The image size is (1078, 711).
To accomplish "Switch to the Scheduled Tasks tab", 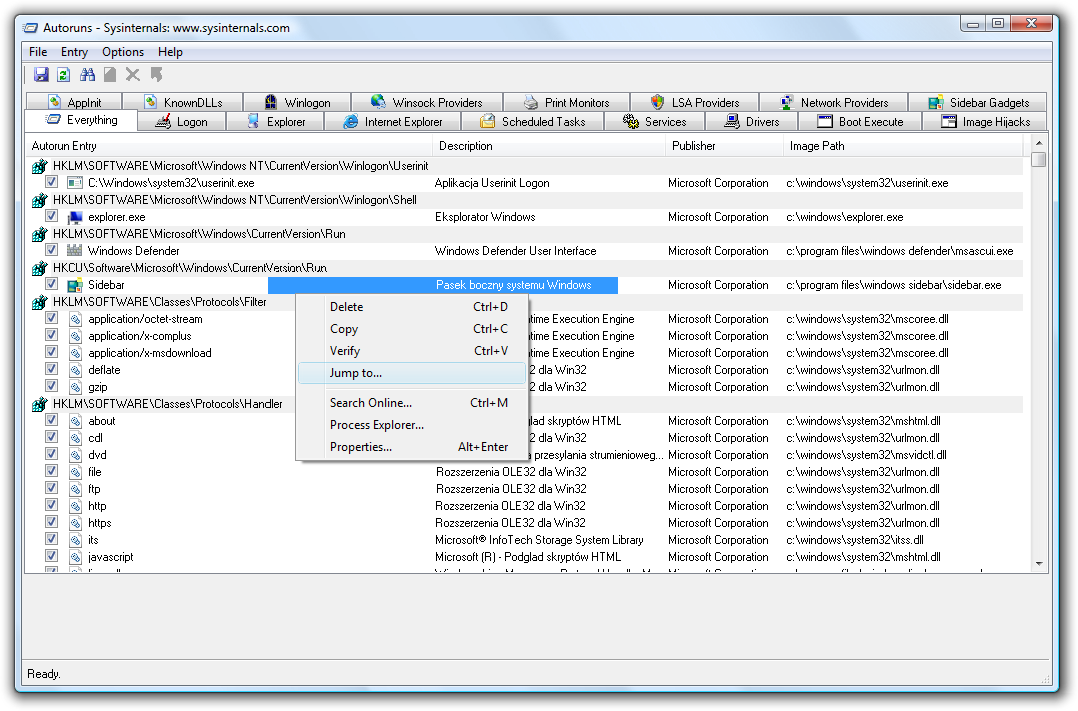I will 532,122.
